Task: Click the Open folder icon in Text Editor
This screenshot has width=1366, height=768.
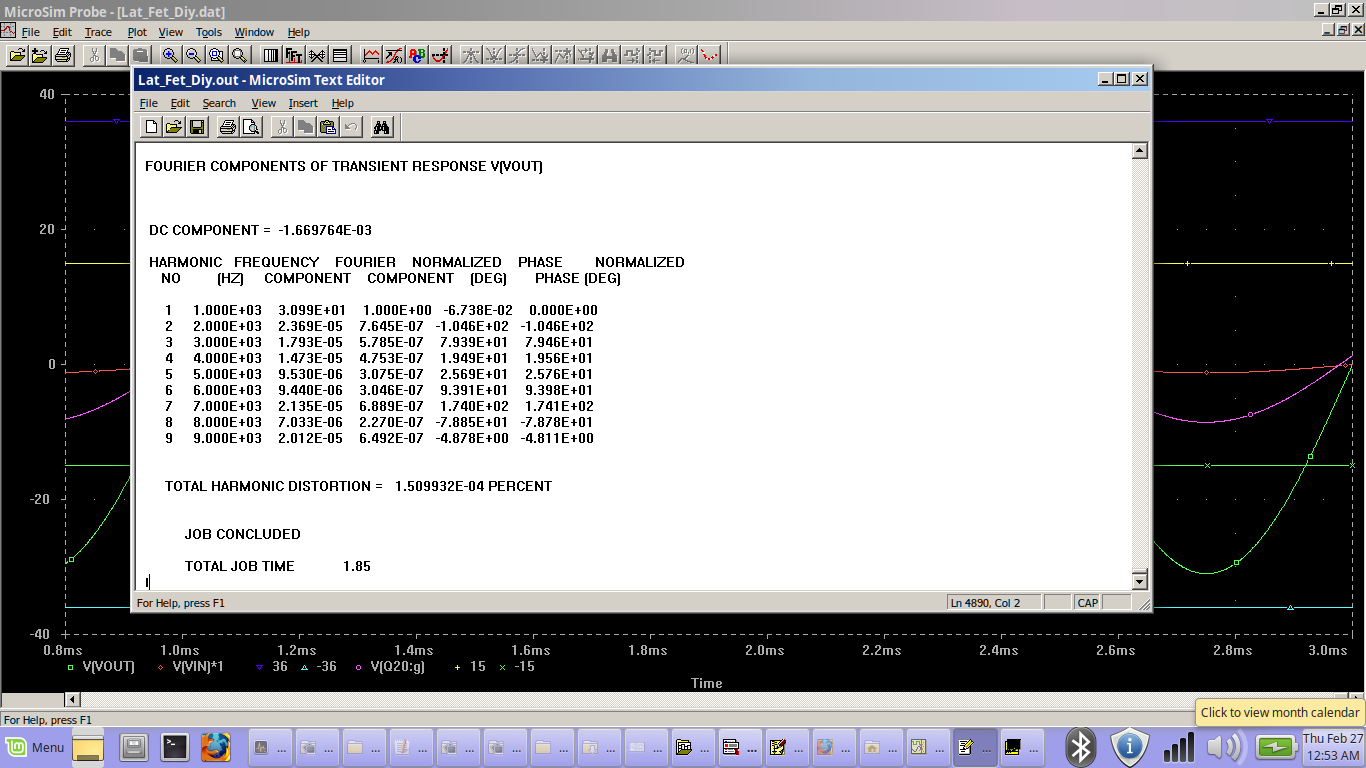Action: click(174, 127)
